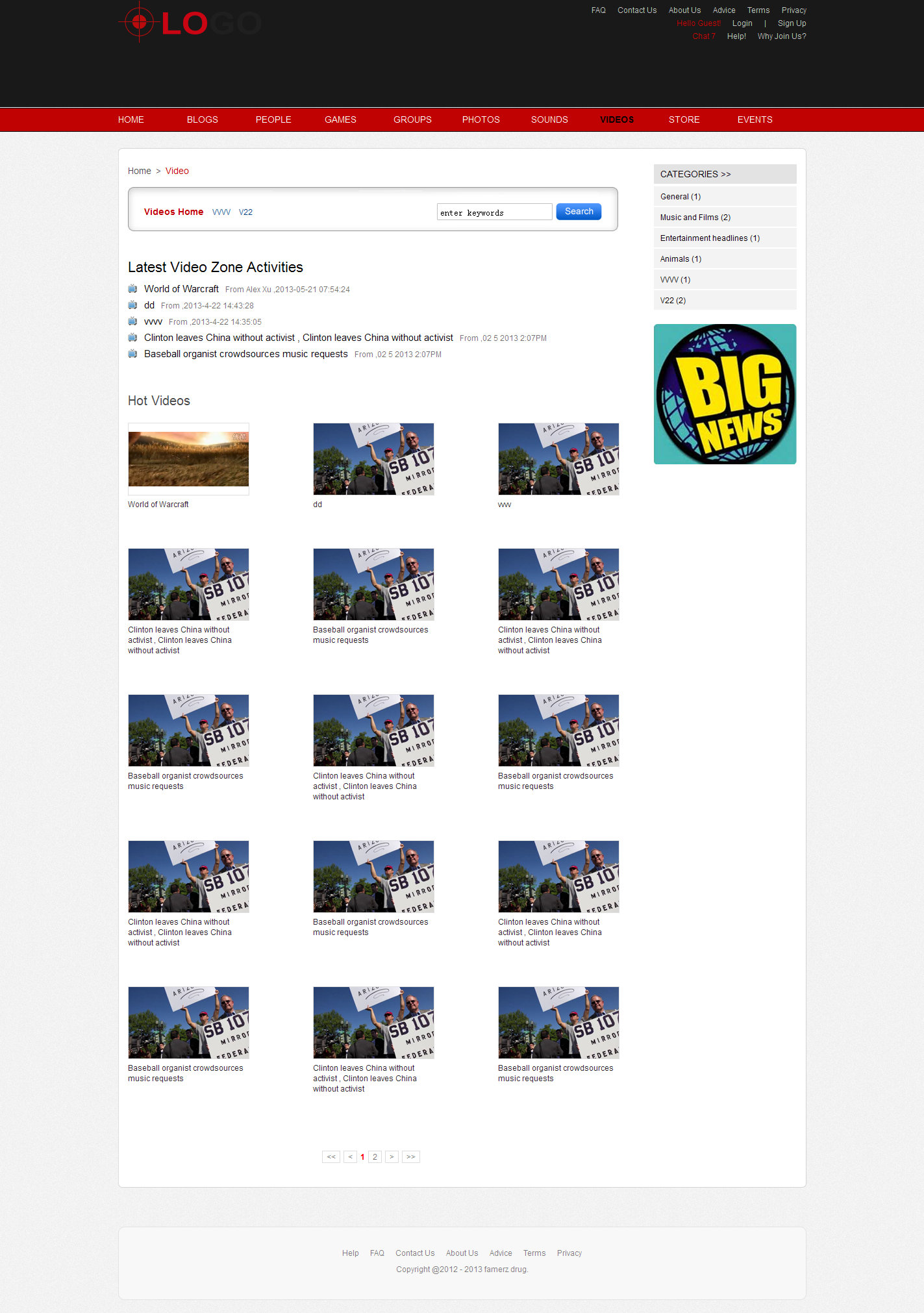Click the Help! link in header
924x1313 pixels.
(736, 36)
